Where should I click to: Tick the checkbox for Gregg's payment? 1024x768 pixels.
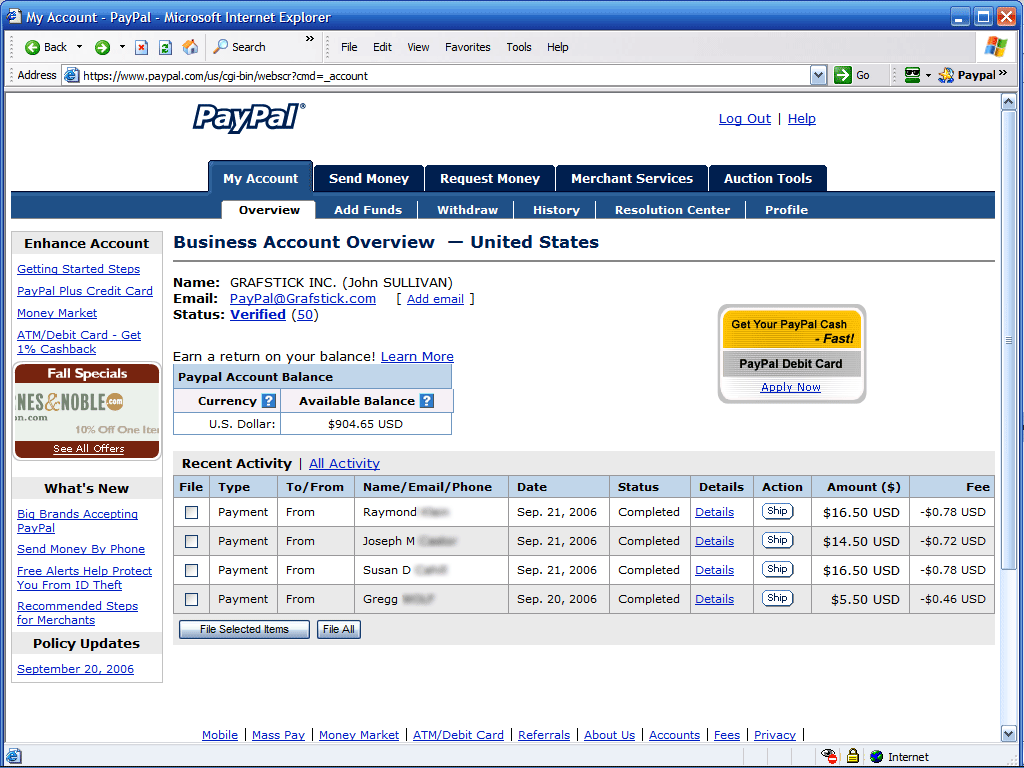coord(191,599)
